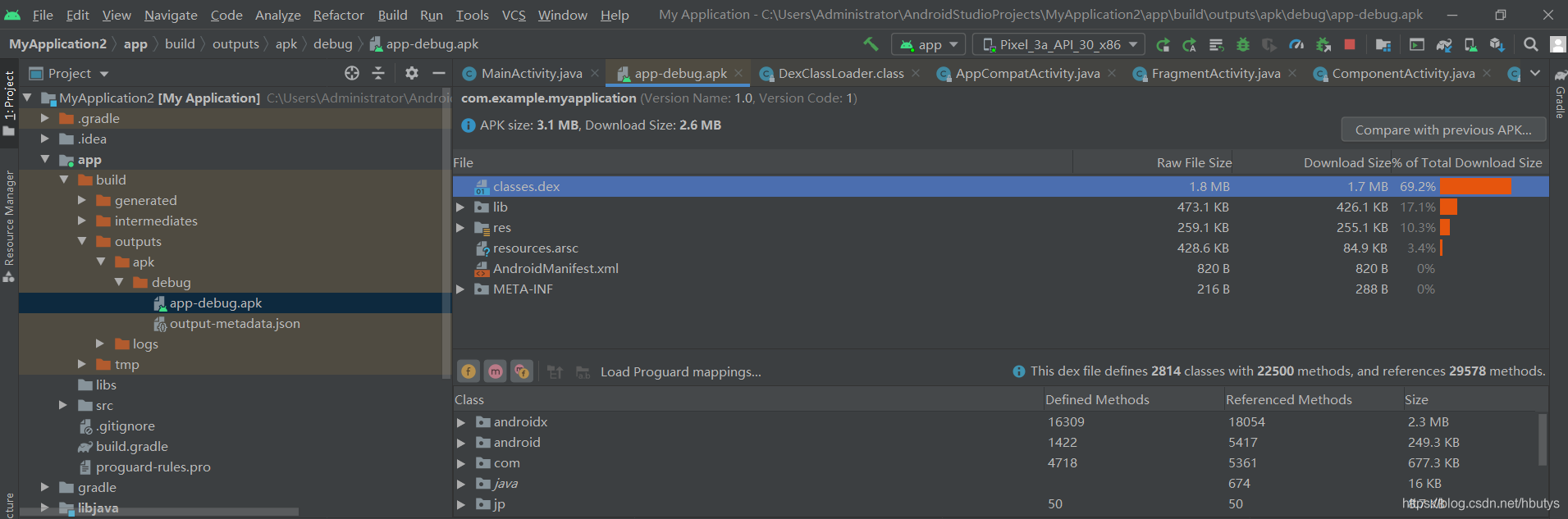This screenshot has height=519, width=1568.
Task: Open the Profile app gauge icon
Action: (1296, 45)
